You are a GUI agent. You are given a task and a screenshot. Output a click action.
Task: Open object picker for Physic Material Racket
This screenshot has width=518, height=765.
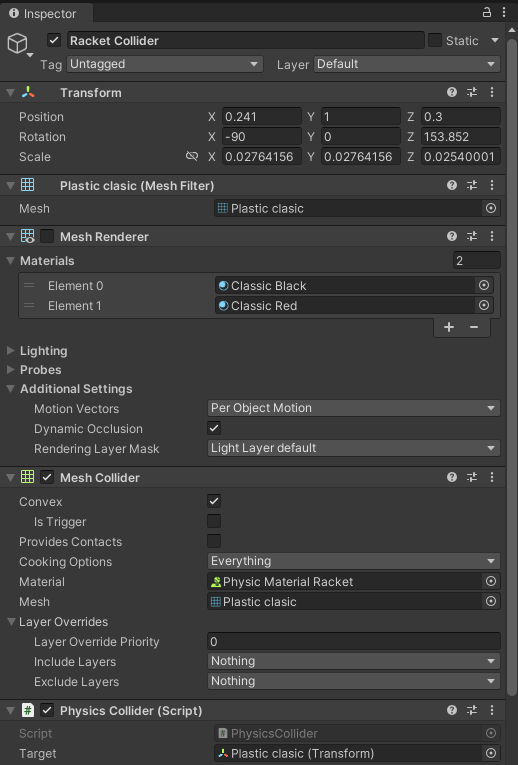click(x=491, y=581)
